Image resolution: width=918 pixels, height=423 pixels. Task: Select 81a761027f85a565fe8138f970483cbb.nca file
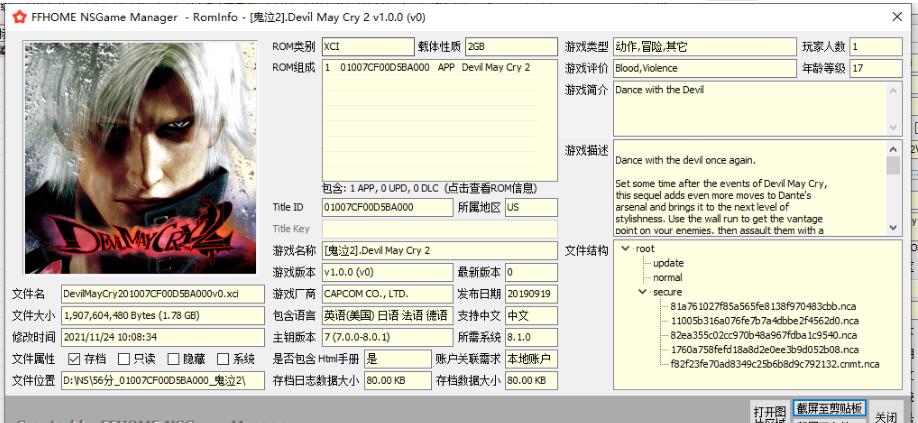coord(765,306)
